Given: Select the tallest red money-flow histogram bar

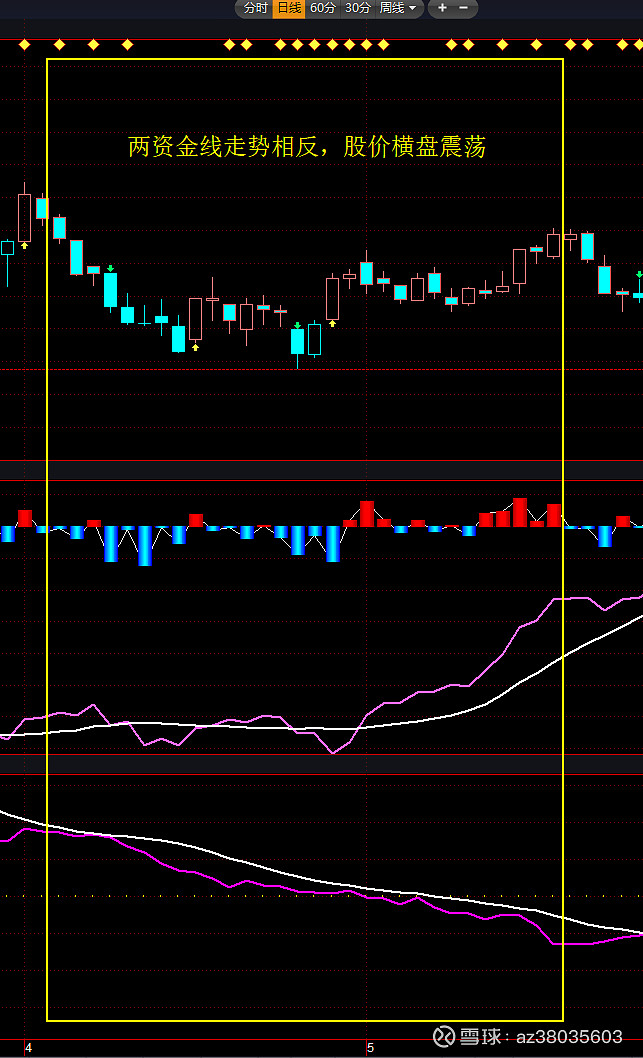Looking at the screenshot, I should click(x=520, y=513).
